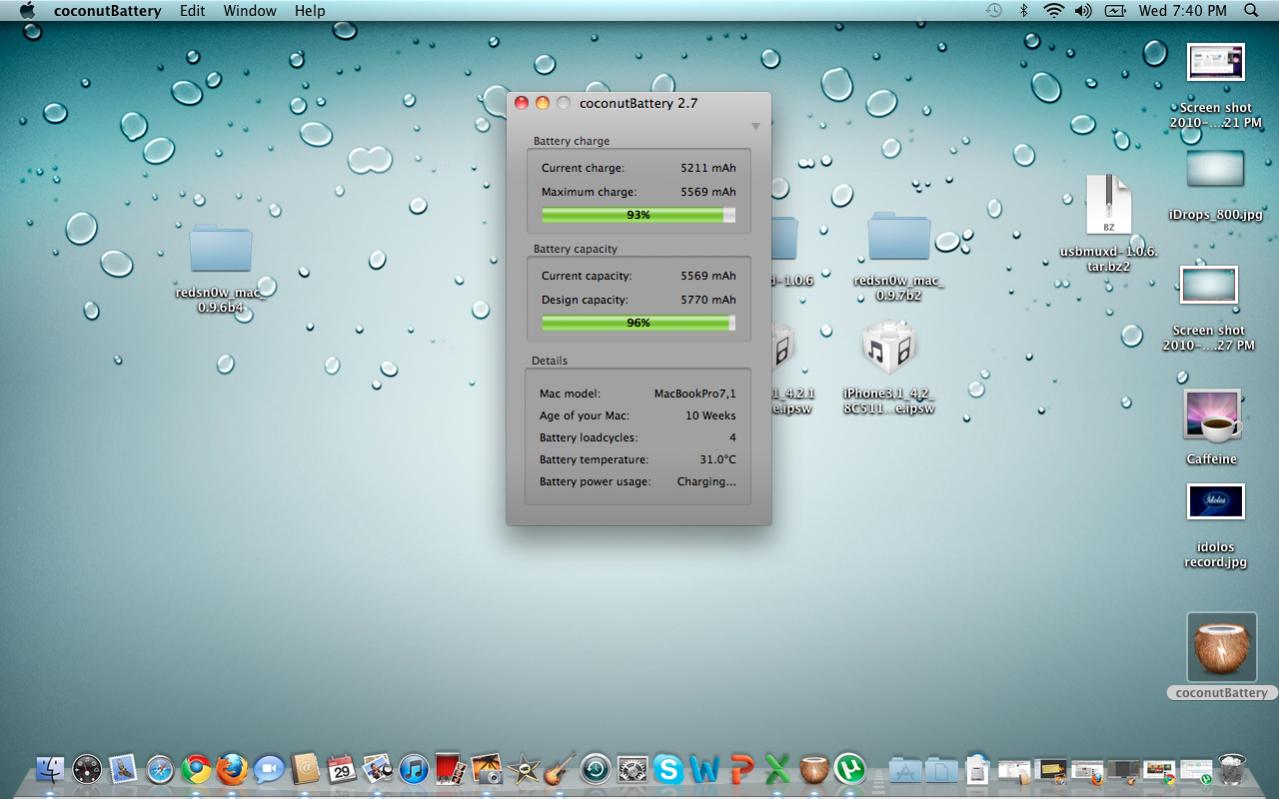1279x799 pixels.
Task: Open Photo Booth red curtain icon
Action: [x=450, y=768]
